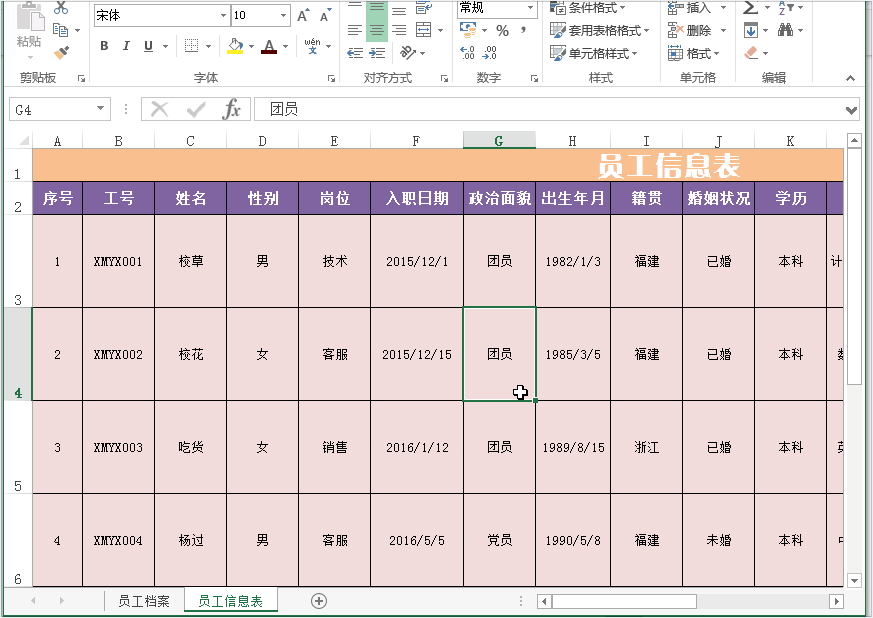Apply percent style
Viewport: 873px width, 618px height.
point(502,31)
